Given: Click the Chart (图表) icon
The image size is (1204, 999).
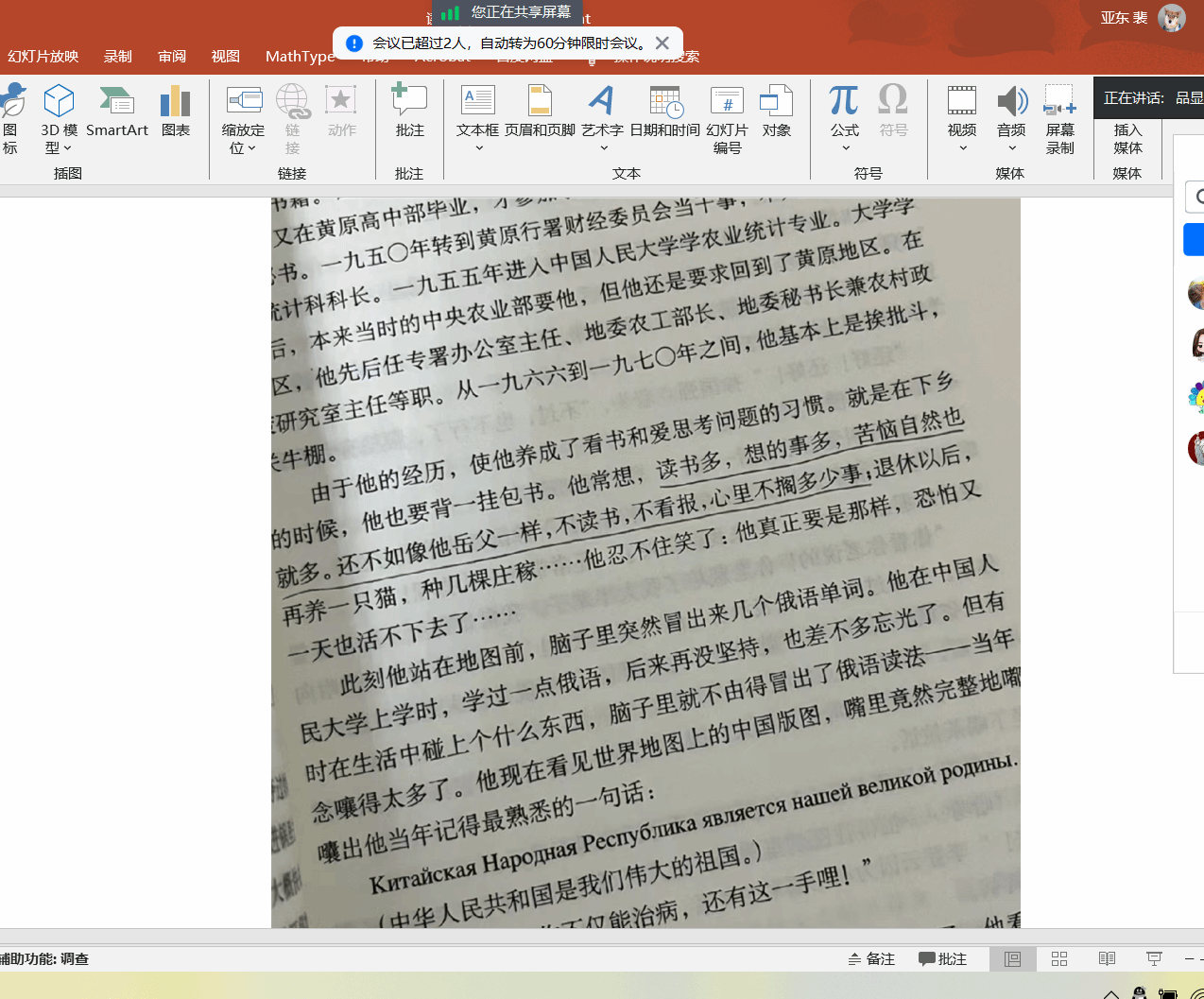Looking at the screenshot, I should click(x=175, y=113).
